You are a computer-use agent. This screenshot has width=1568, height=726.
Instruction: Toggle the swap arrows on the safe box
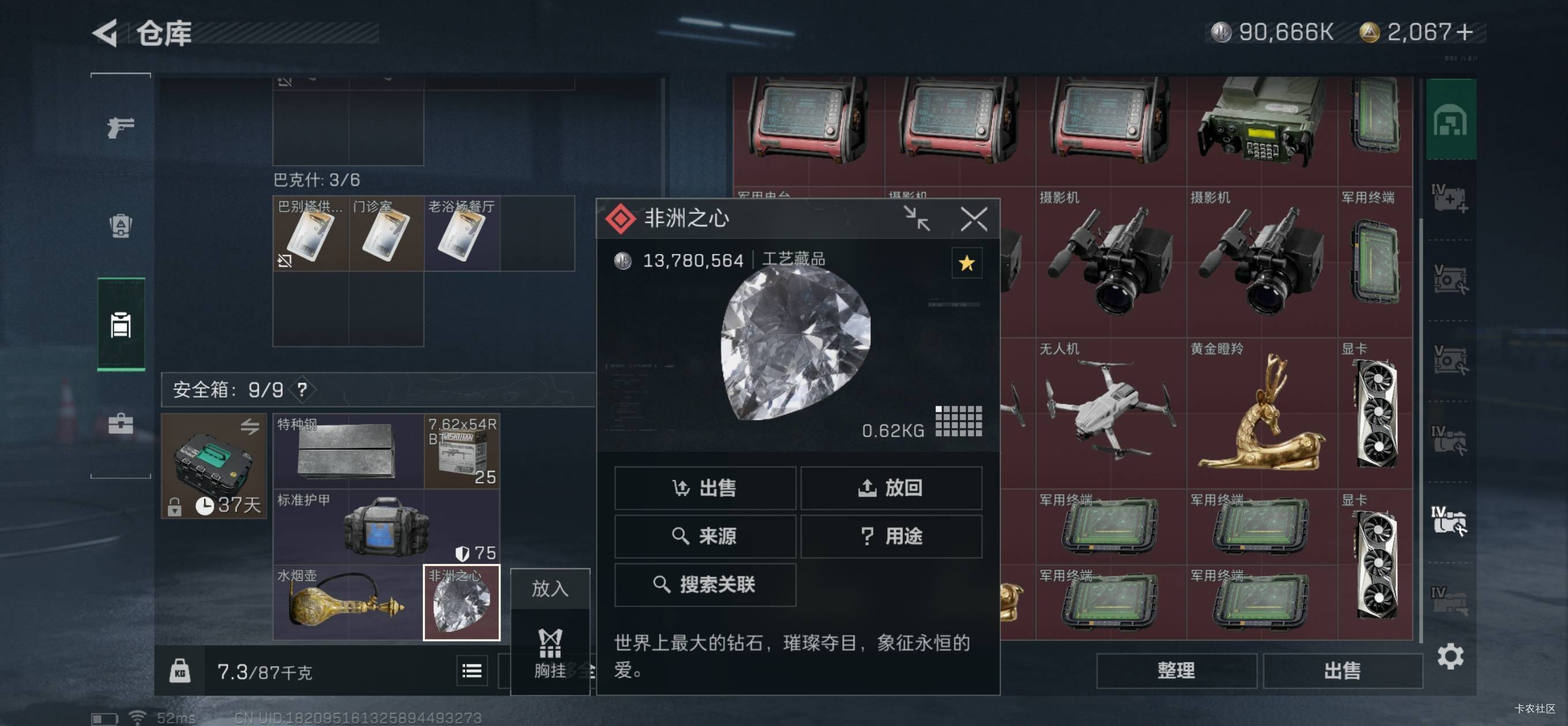click(x=250, y=426)
